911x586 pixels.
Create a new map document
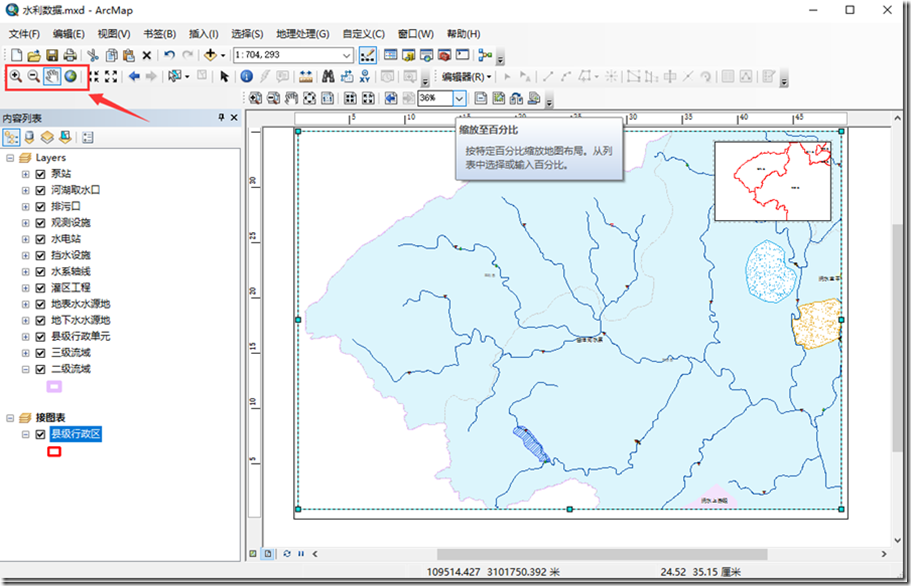tap(16, 55)
